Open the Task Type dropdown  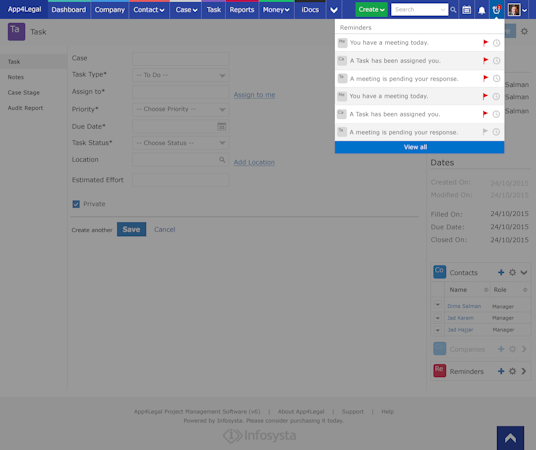pyautogui.click(x=180, y=75)
